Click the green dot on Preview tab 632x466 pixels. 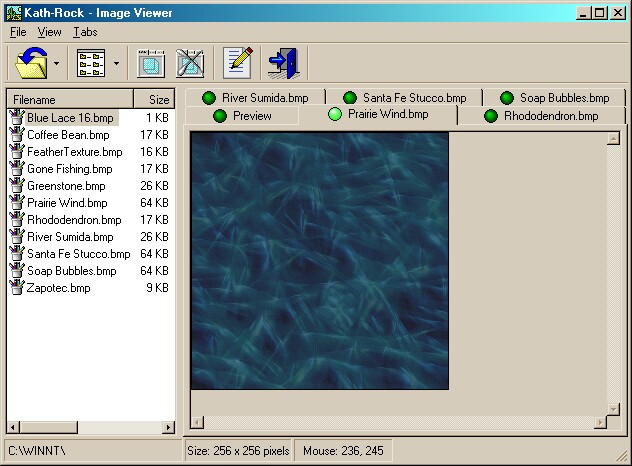220,116
